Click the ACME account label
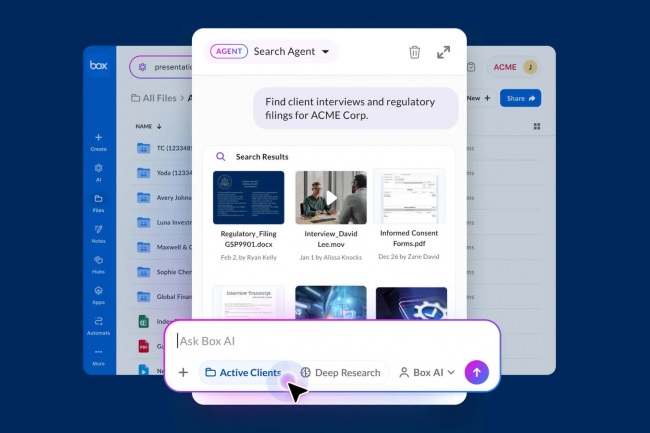Screen dimensions: 650x433 [x=505, y=67]
